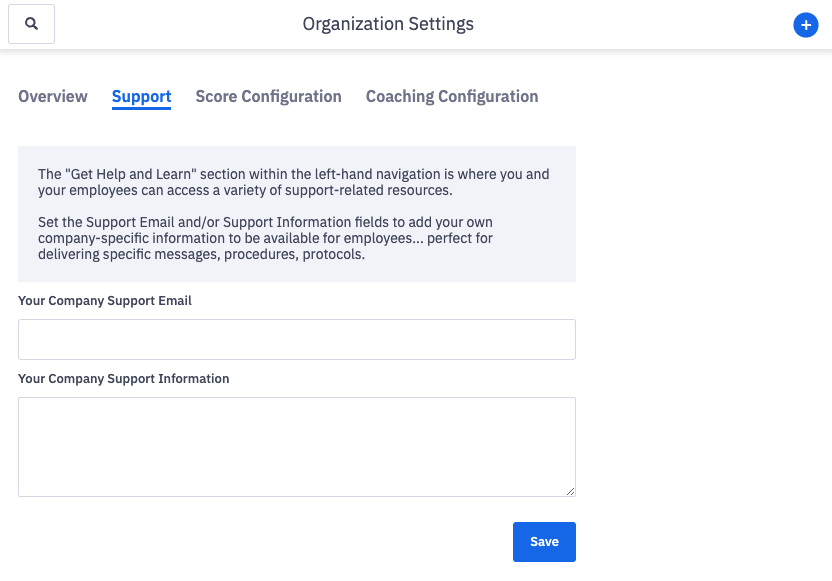Screen dimensions: 832x581
Task: Click the Save button
Action: coord(544,541)
